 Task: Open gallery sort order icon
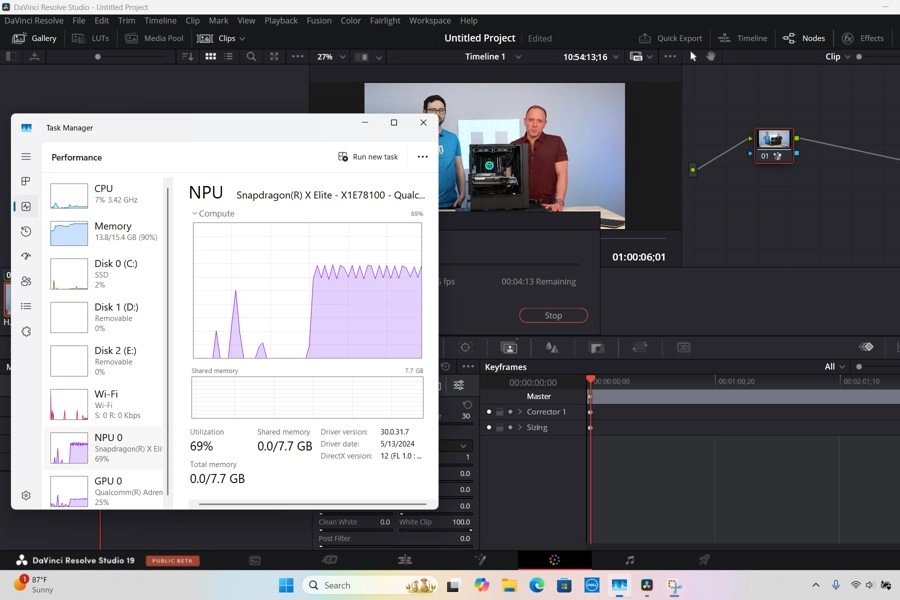[187, 57]
